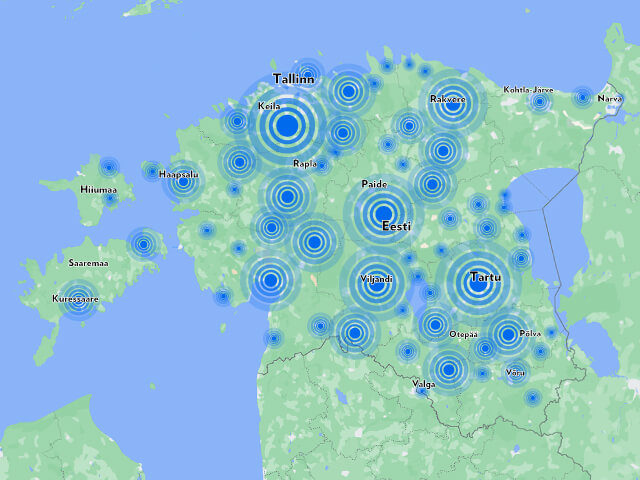Select the Keila town label

pos(269,106)
